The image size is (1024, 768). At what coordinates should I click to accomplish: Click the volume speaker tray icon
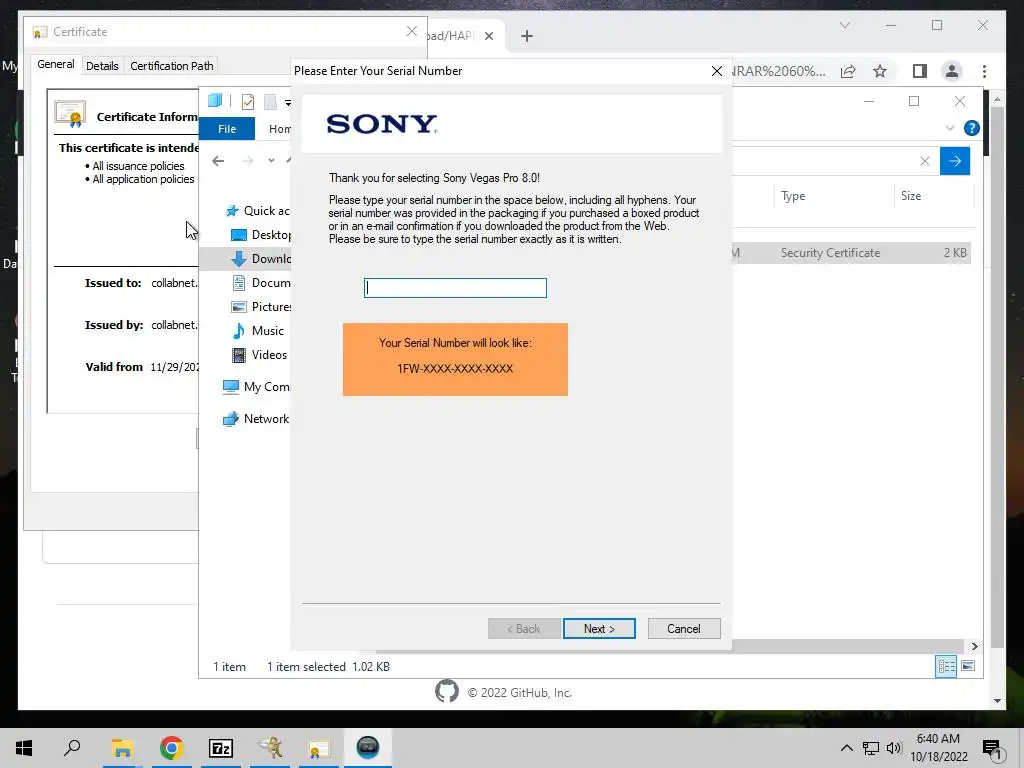pyautogui.click(x=894, y=748)
